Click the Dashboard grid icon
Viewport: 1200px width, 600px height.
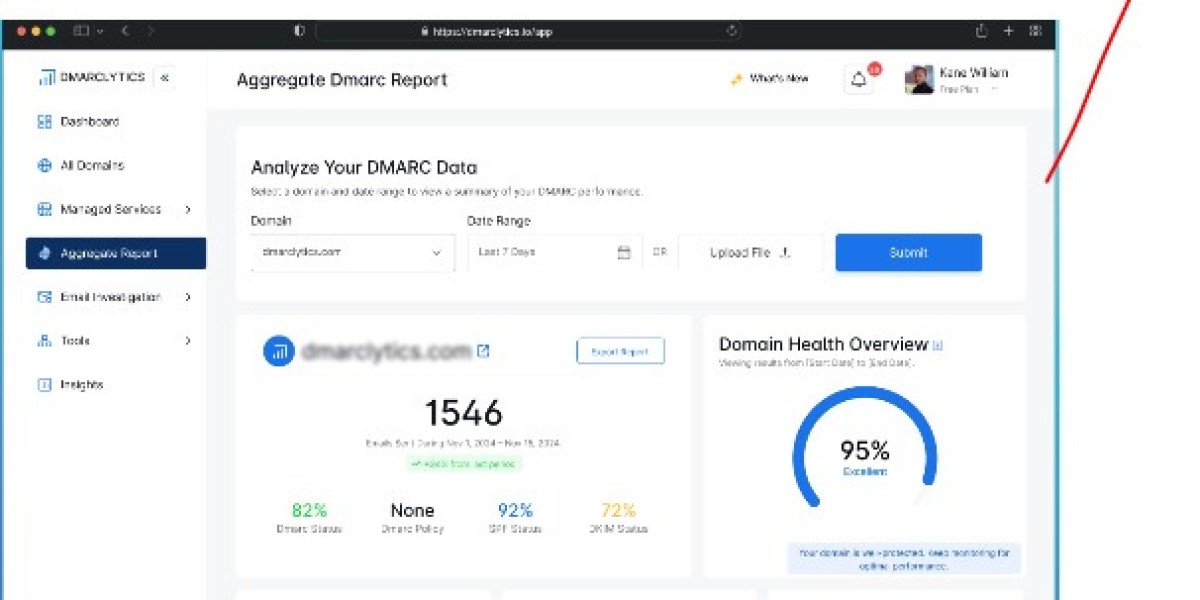(44, 122)
